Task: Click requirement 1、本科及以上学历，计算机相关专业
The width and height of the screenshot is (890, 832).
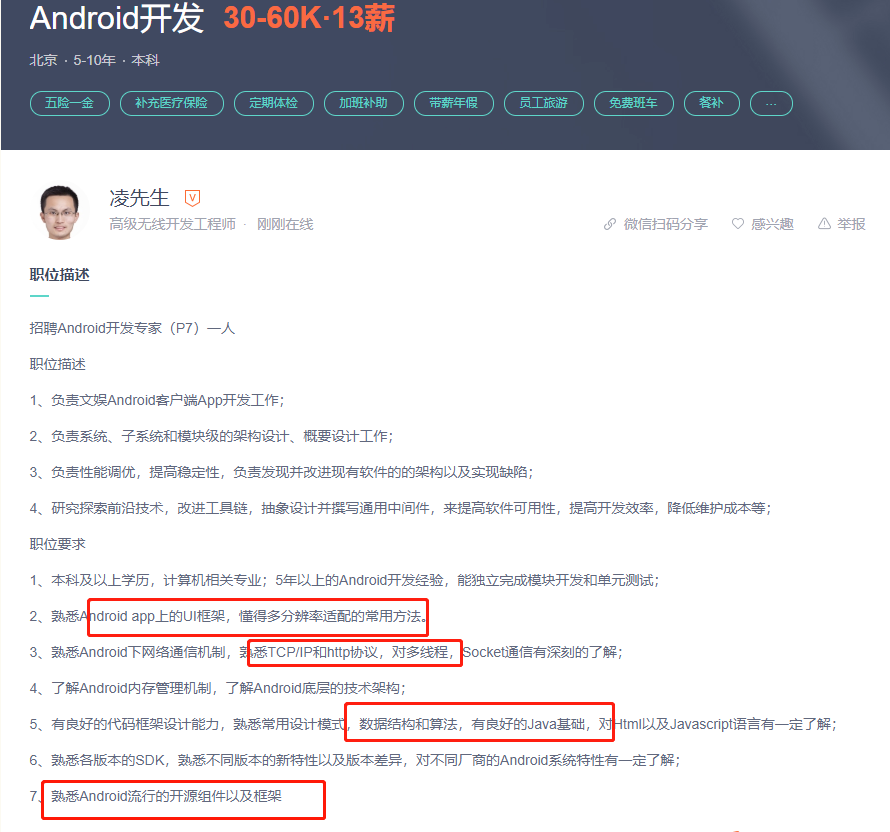Action: tap(344, 580)
